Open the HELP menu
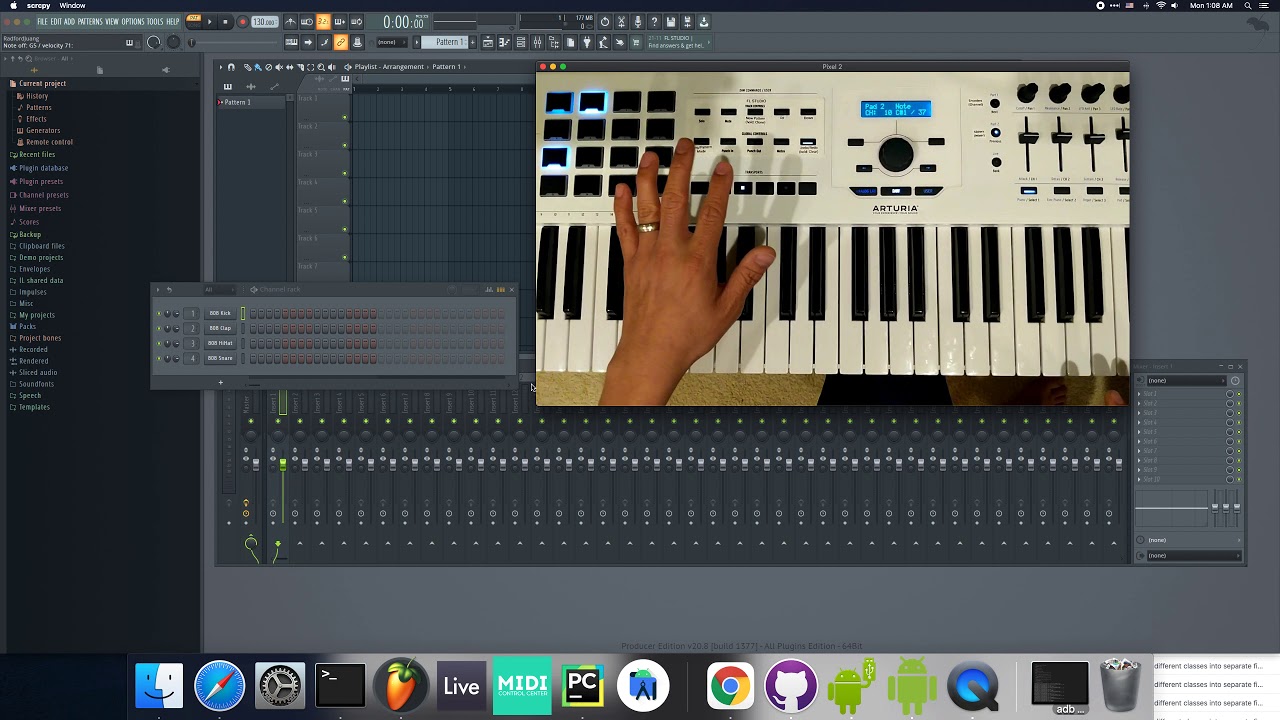This screenshot has height=720, width=1280. pos(173,21)
